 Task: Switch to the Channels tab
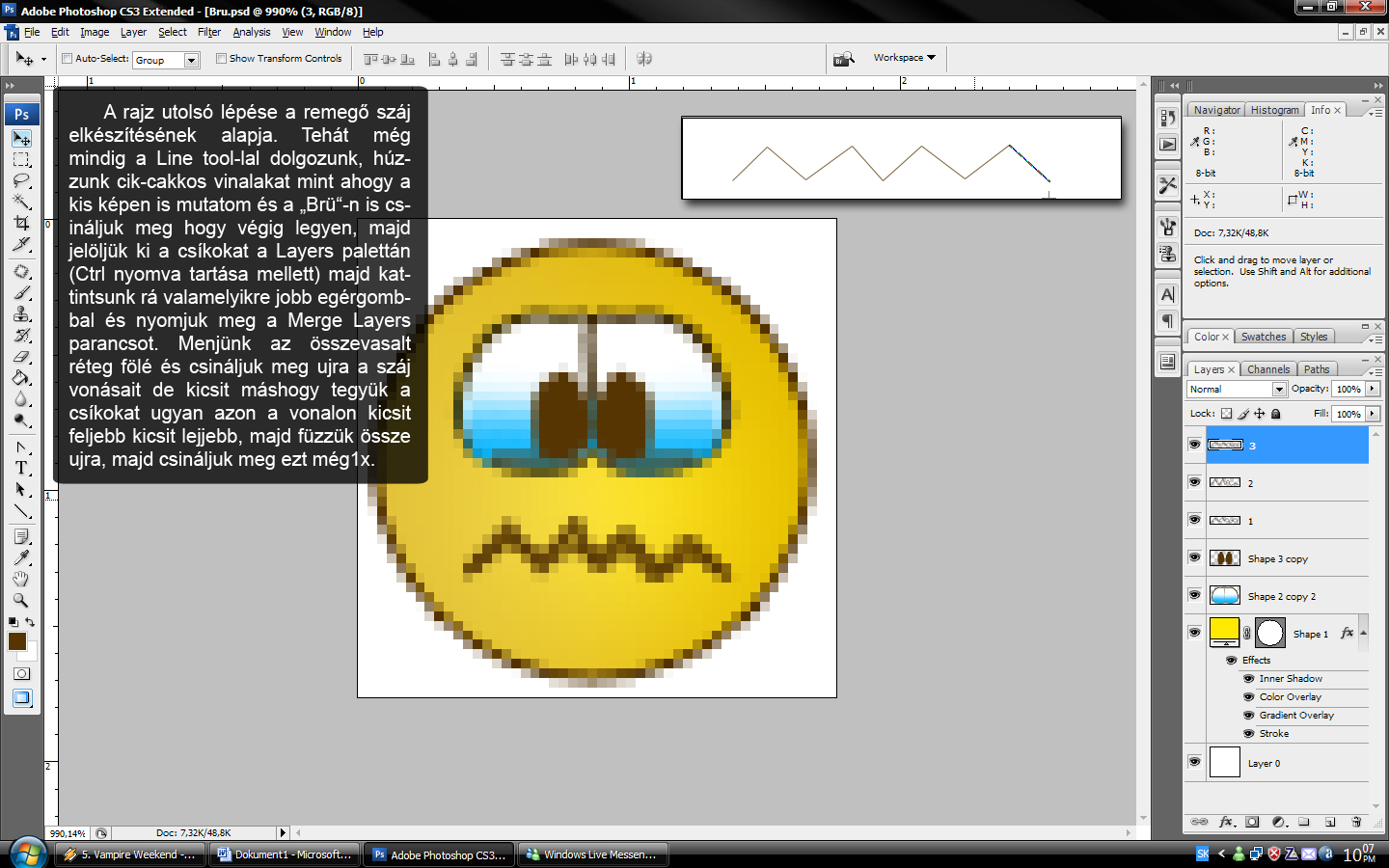click(x=1267, y=369)
